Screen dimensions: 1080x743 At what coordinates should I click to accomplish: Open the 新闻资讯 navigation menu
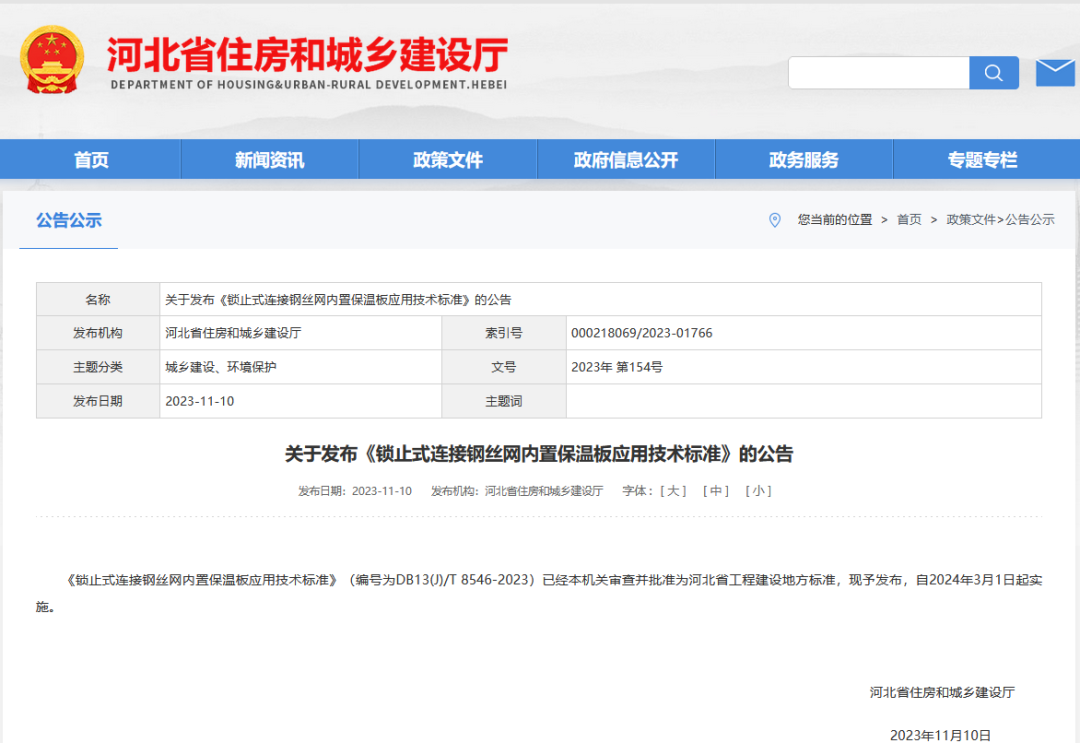268,159
